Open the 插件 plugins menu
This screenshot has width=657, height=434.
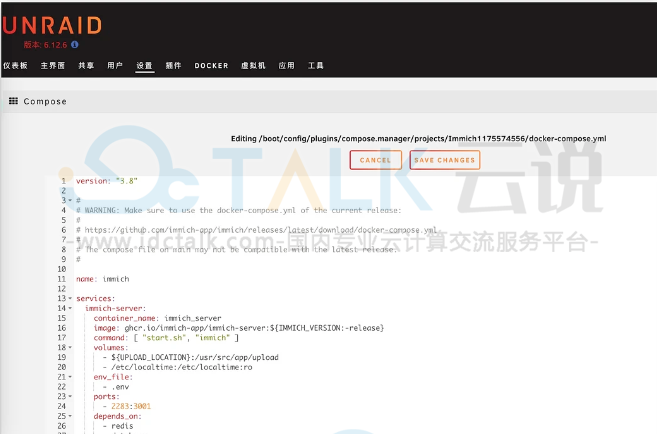tap(173, 65)
